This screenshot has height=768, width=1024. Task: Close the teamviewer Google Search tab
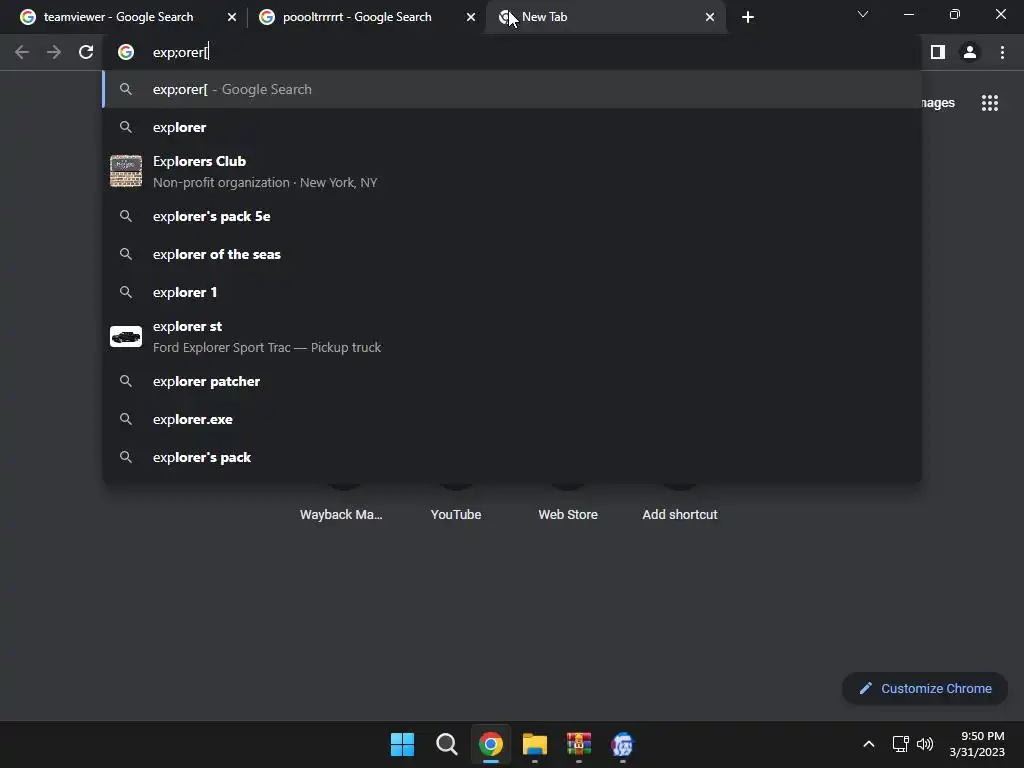(x=232, y=17)
